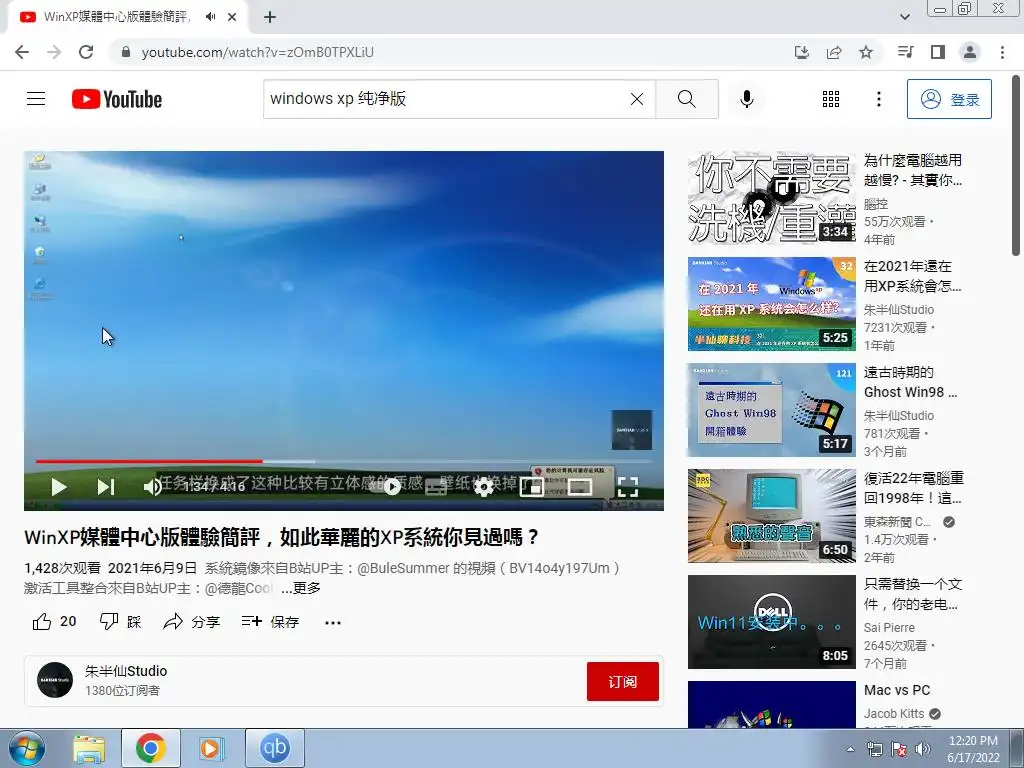
Task: Click the address bar URL
Action: 257,52
